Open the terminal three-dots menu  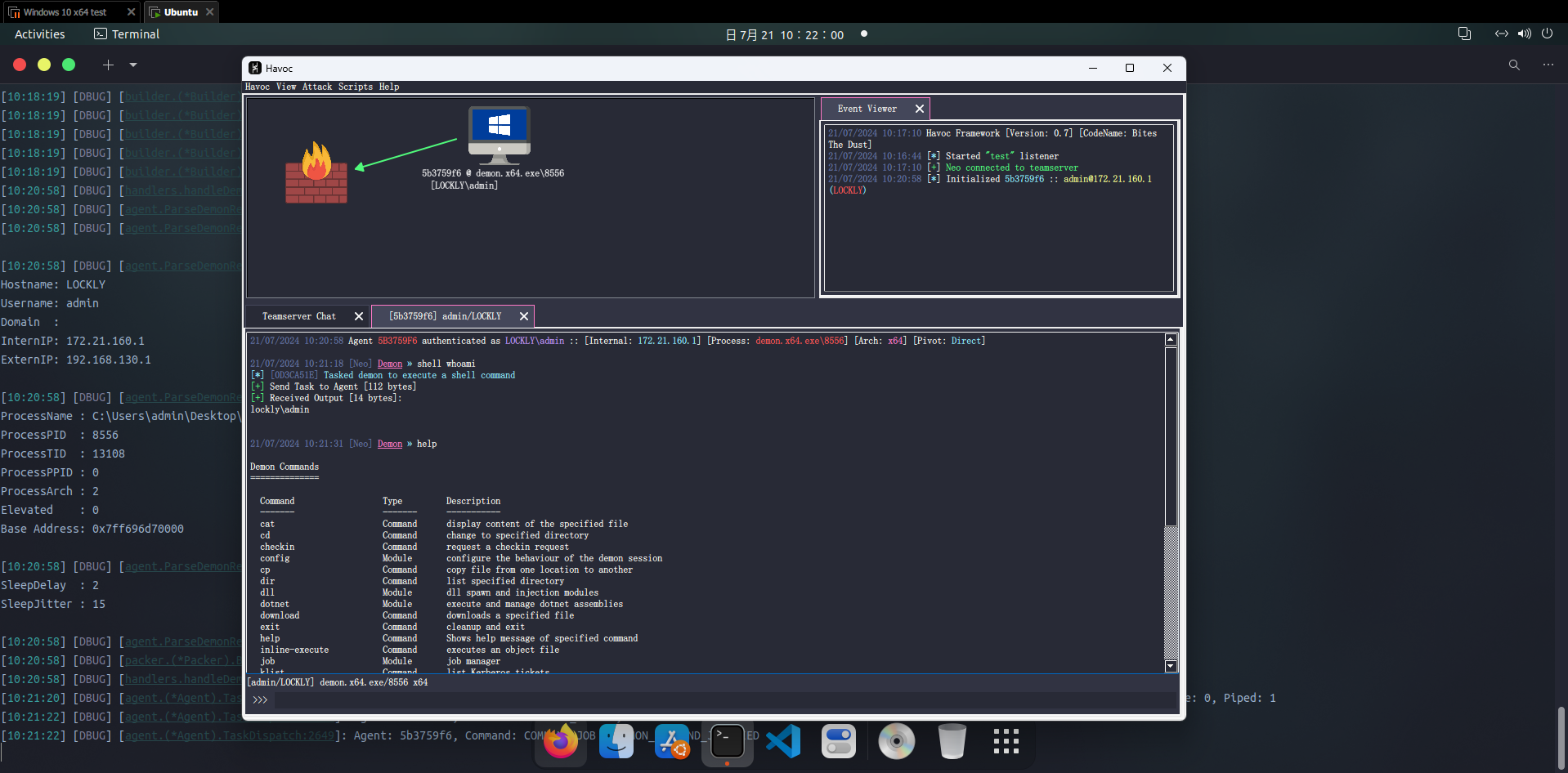point(1548,65)
